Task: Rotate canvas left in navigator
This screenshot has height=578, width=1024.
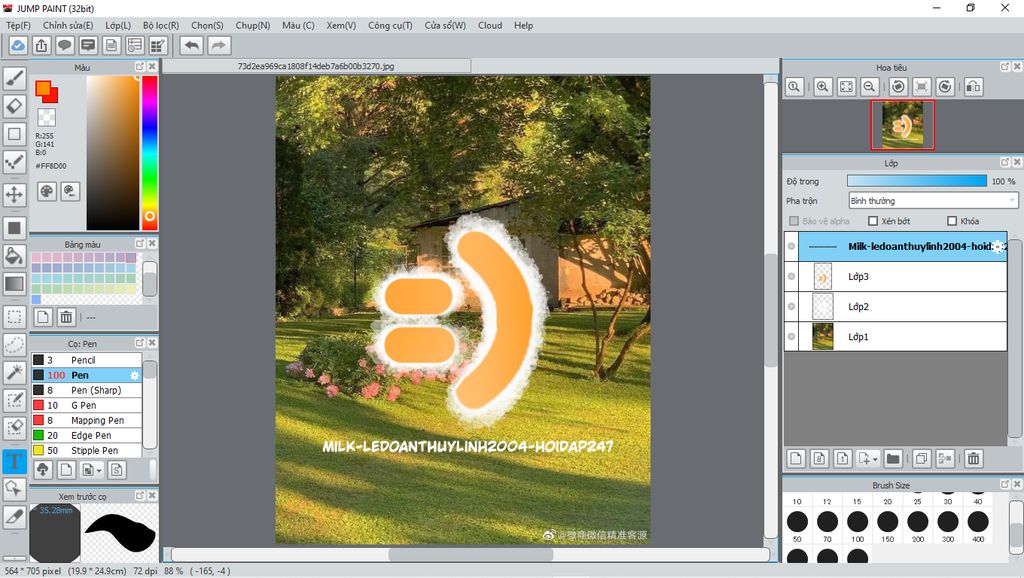Action: (x=898, y=86)
